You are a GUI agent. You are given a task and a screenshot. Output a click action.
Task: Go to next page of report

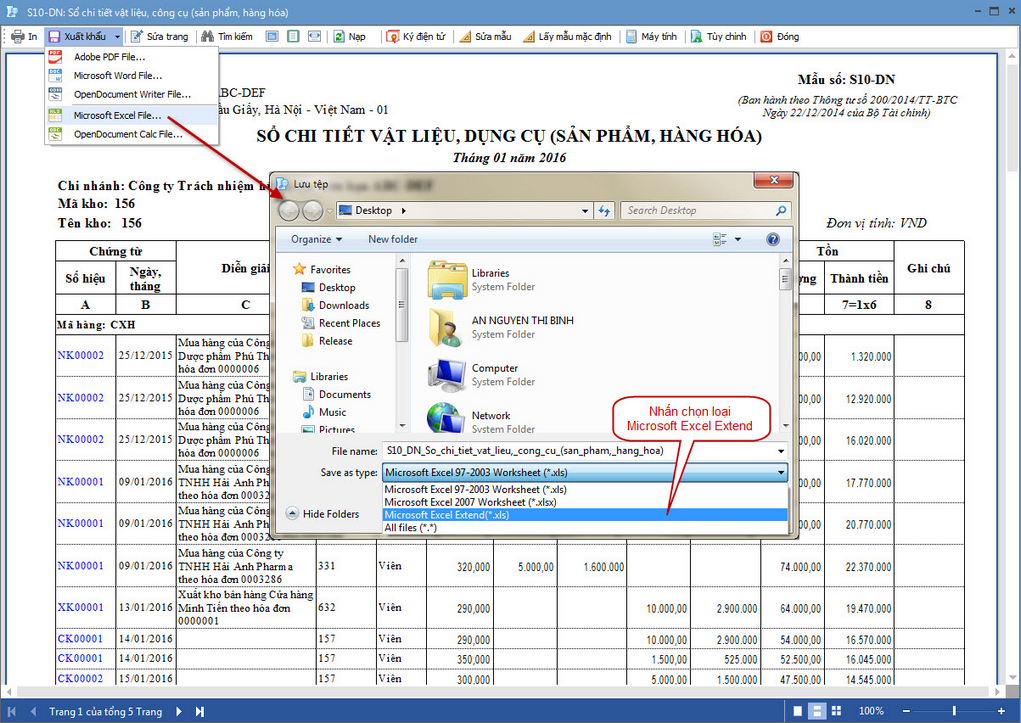point(178,711)
